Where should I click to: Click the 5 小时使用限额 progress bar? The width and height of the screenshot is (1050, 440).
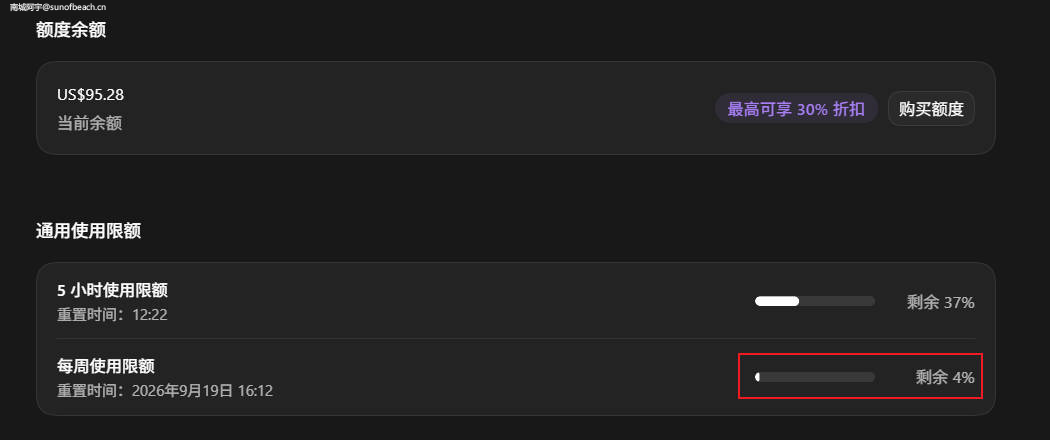(815, 301)
